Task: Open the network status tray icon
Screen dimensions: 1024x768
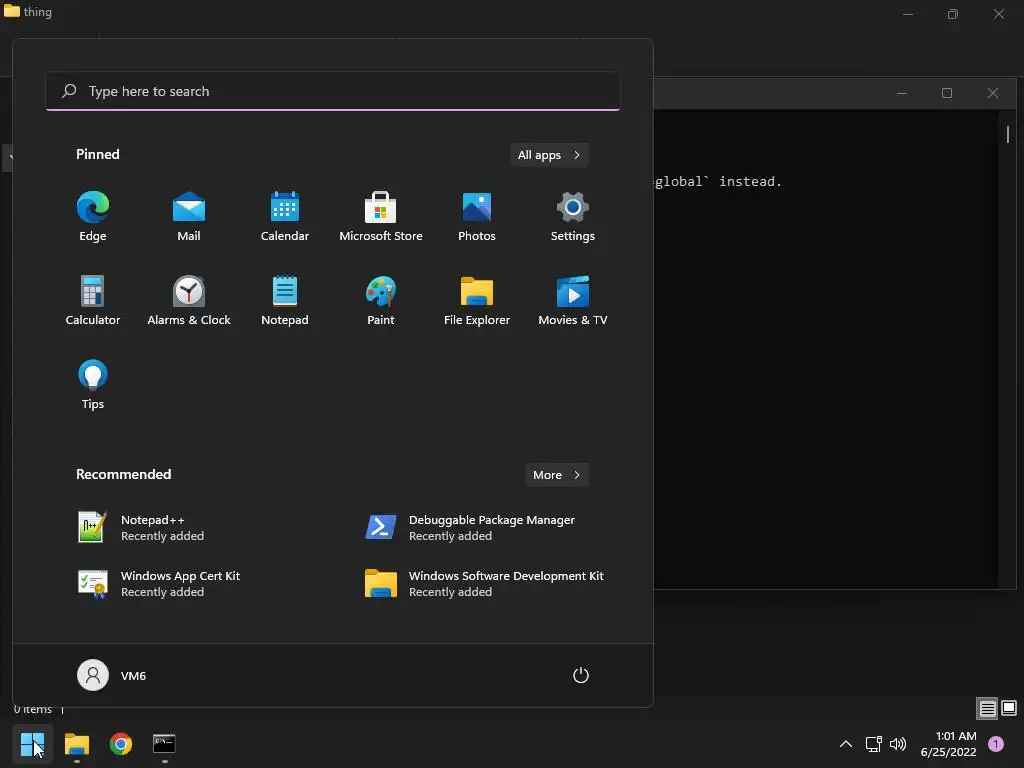Action: 873,744
